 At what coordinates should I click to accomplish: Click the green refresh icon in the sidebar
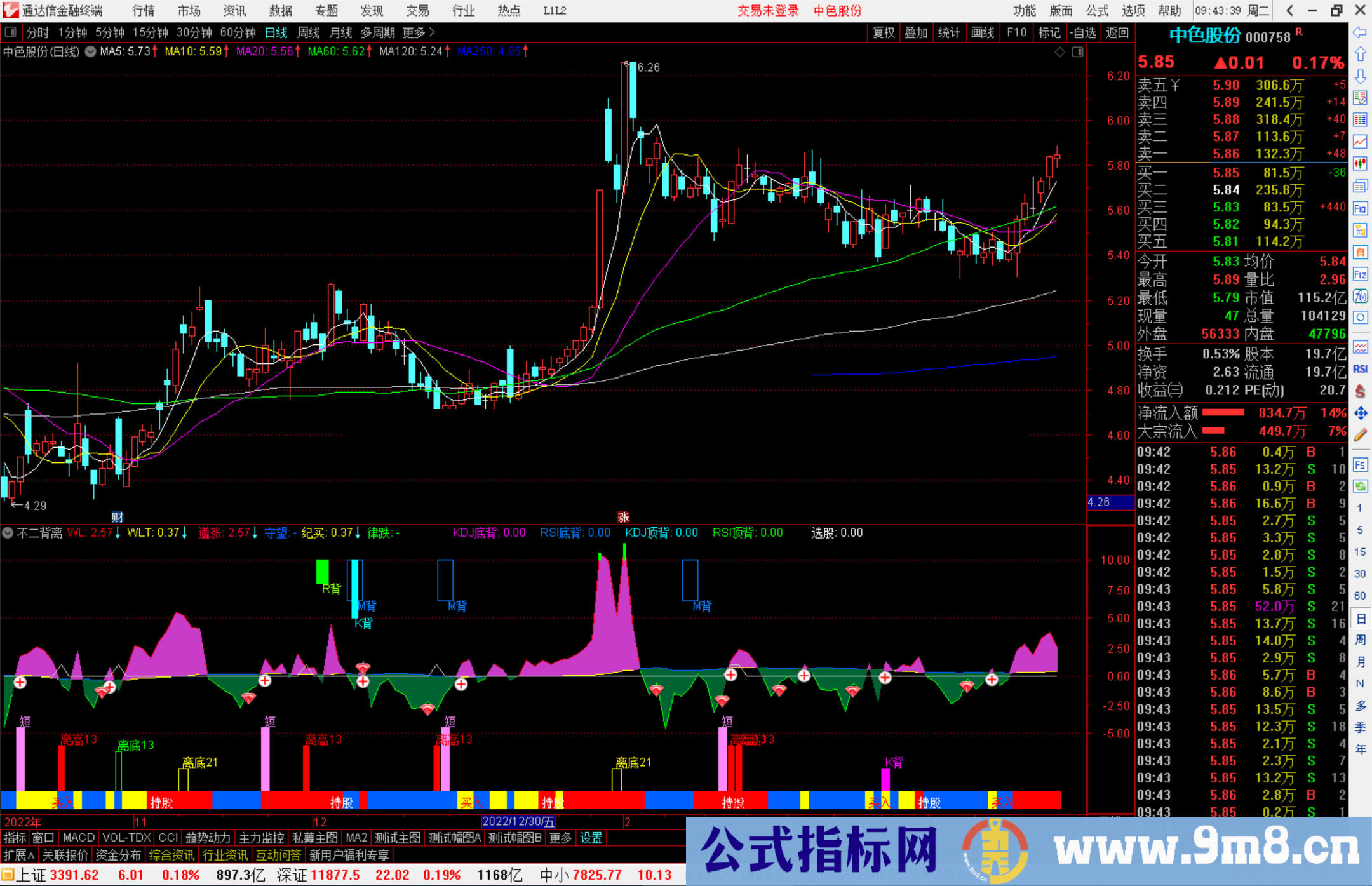1360,487
